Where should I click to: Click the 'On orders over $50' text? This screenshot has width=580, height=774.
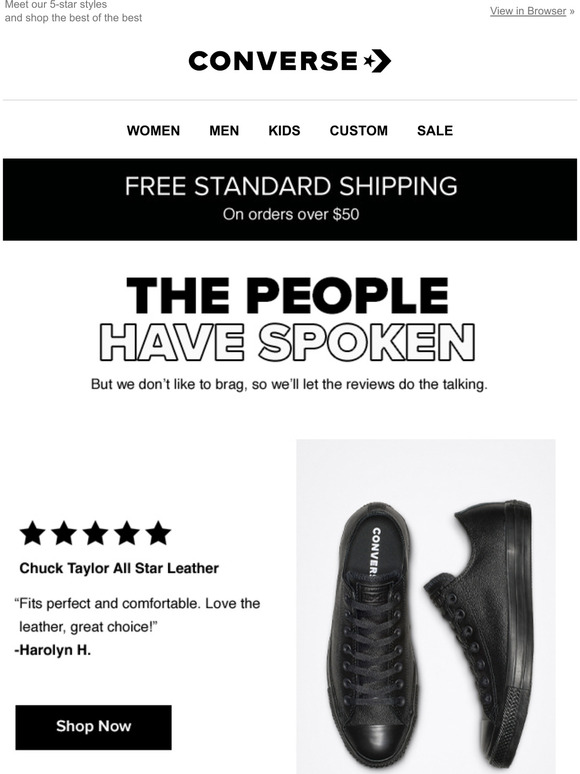pos(291,214)
